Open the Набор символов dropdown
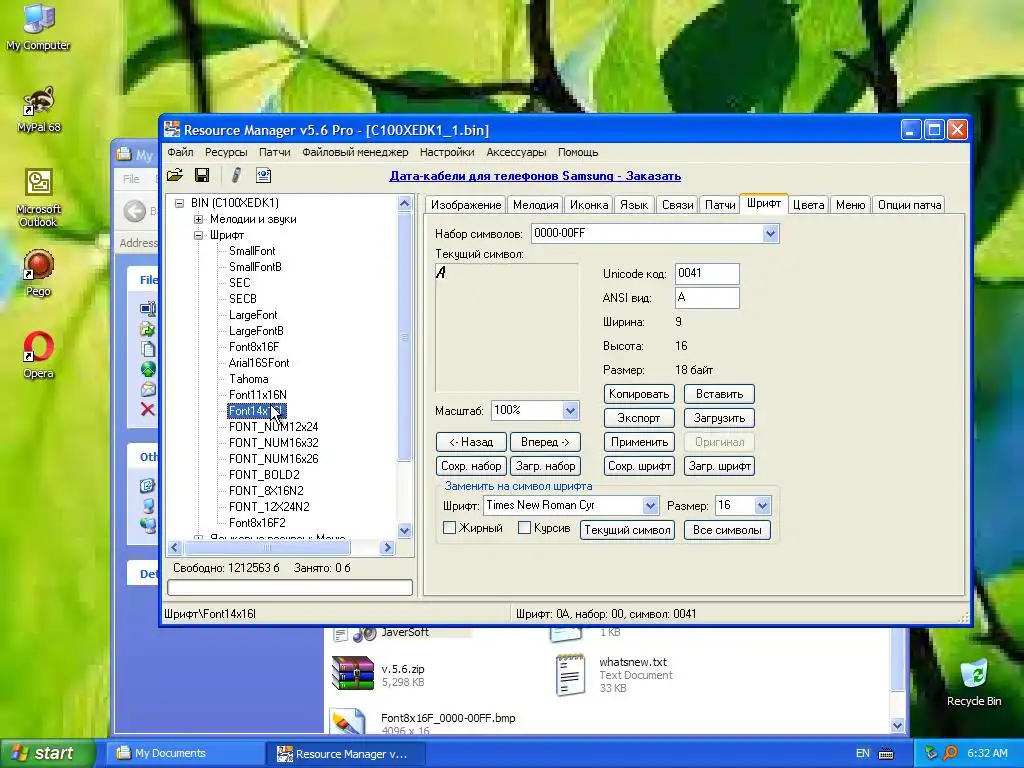 (770, 234)
